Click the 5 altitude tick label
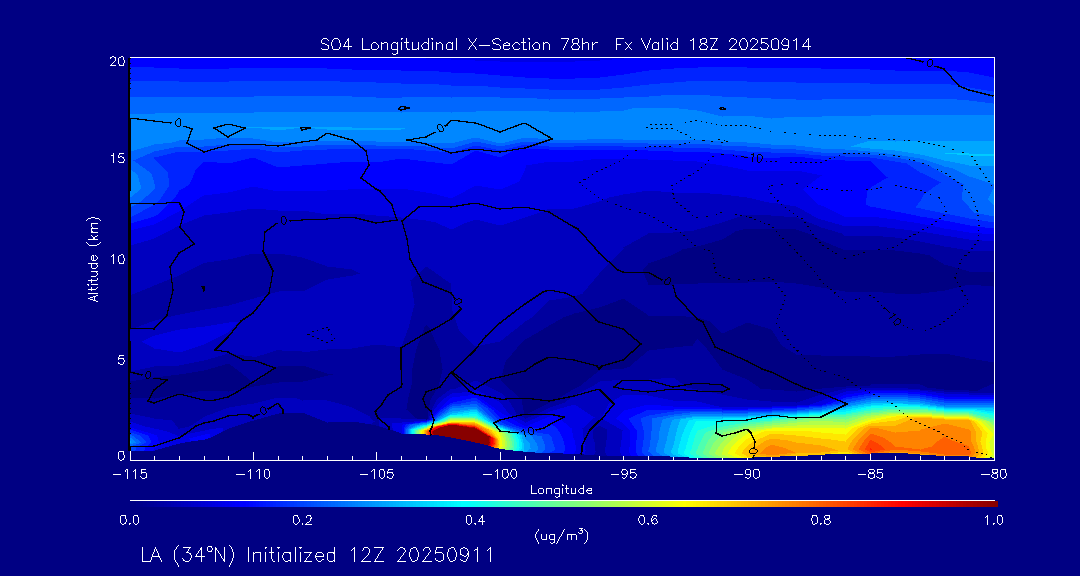Viewport: 1080px width, 576px height. pyautogui.click(x=120, y=359)
